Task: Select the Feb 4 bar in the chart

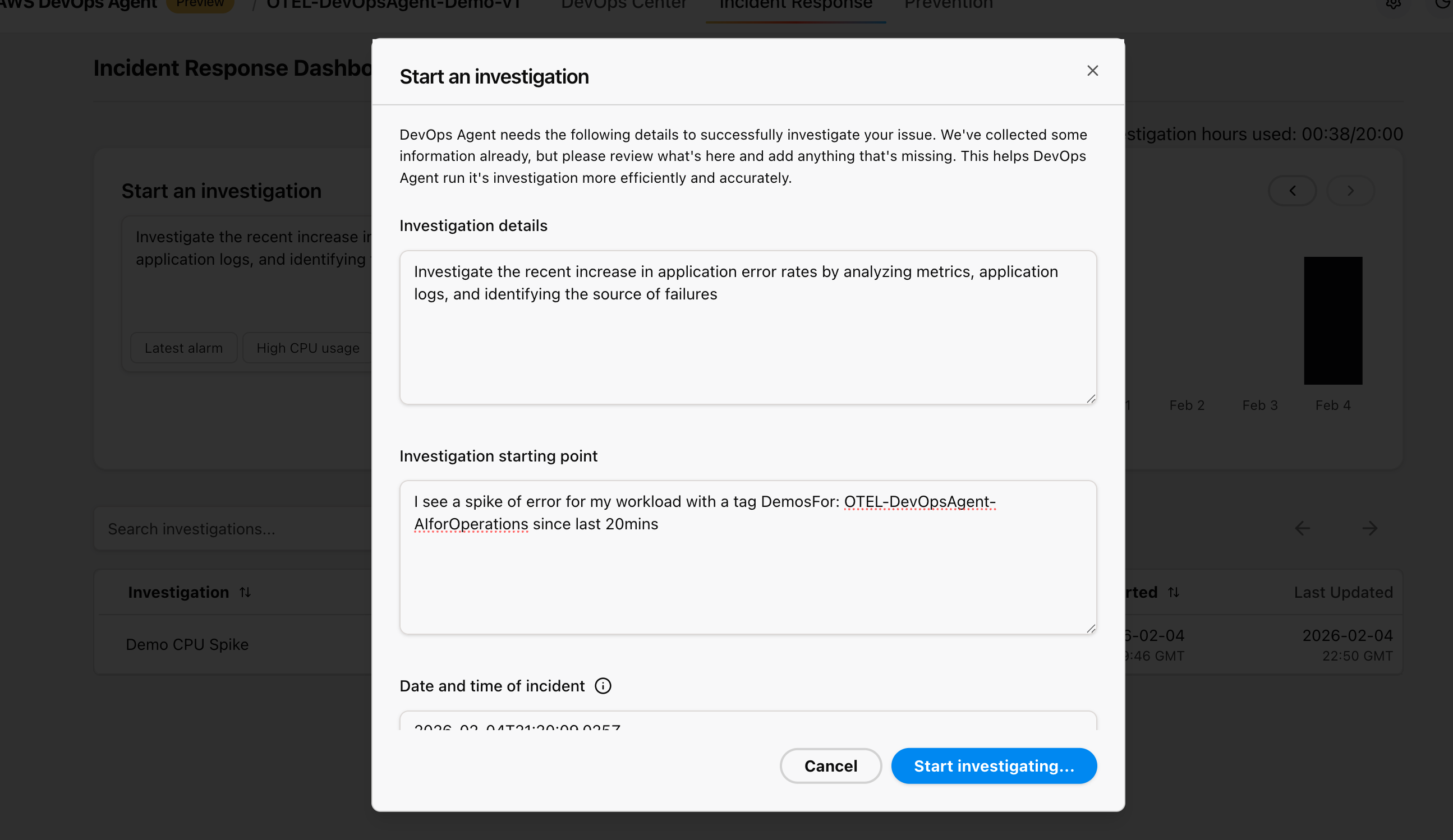Action: [x=1332, y=320]
